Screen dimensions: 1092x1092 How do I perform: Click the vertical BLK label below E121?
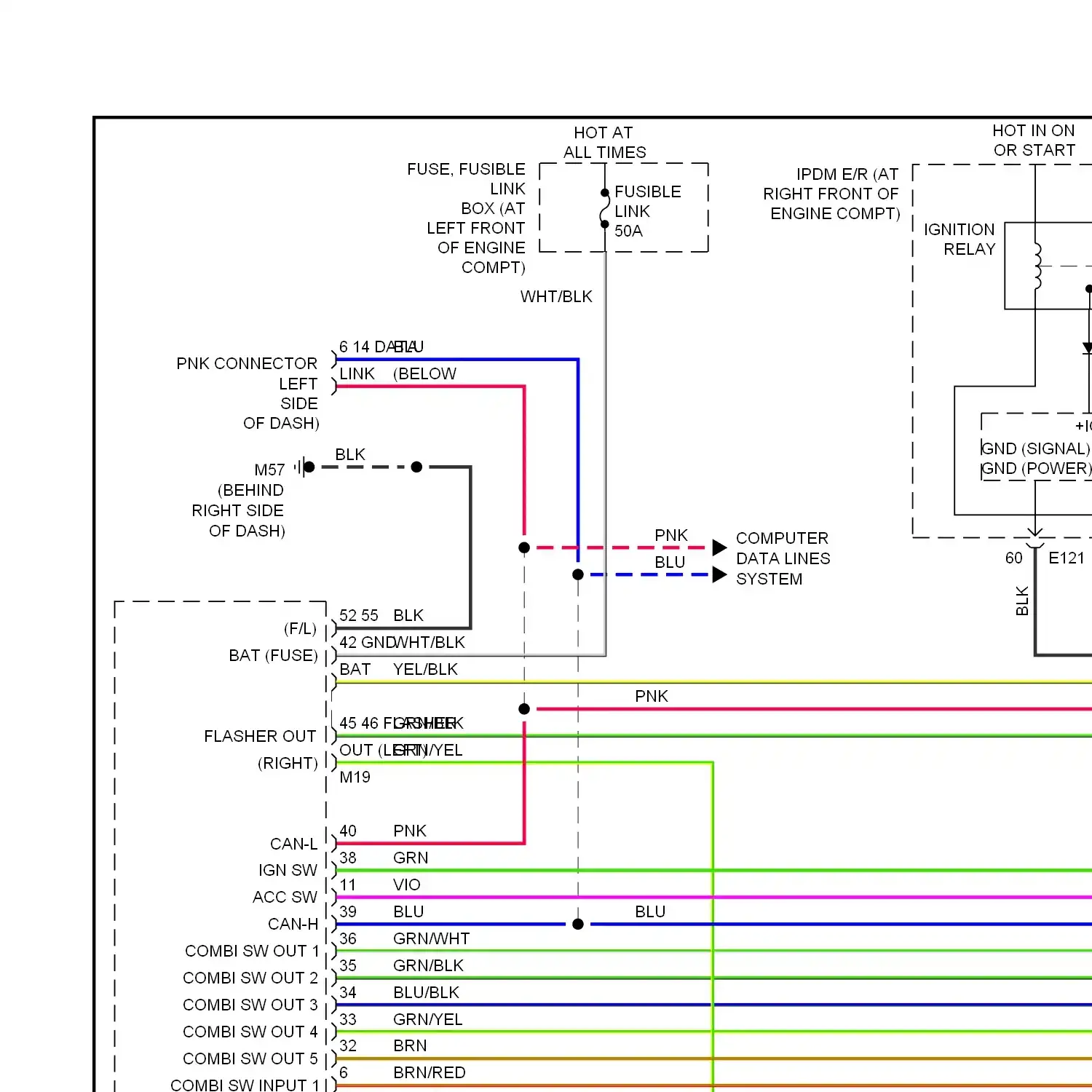(x=1022, y=601)
